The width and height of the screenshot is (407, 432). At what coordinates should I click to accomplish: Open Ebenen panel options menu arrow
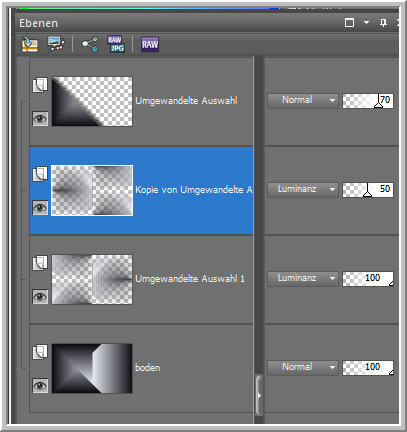(x=366, y=23)
